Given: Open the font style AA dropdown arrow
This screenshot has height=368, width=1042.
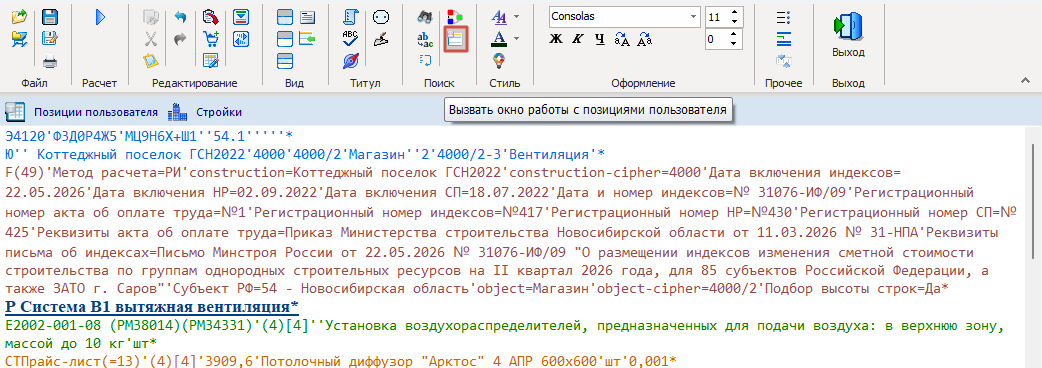Looking at the screenshot, I should tap(516, 17).
